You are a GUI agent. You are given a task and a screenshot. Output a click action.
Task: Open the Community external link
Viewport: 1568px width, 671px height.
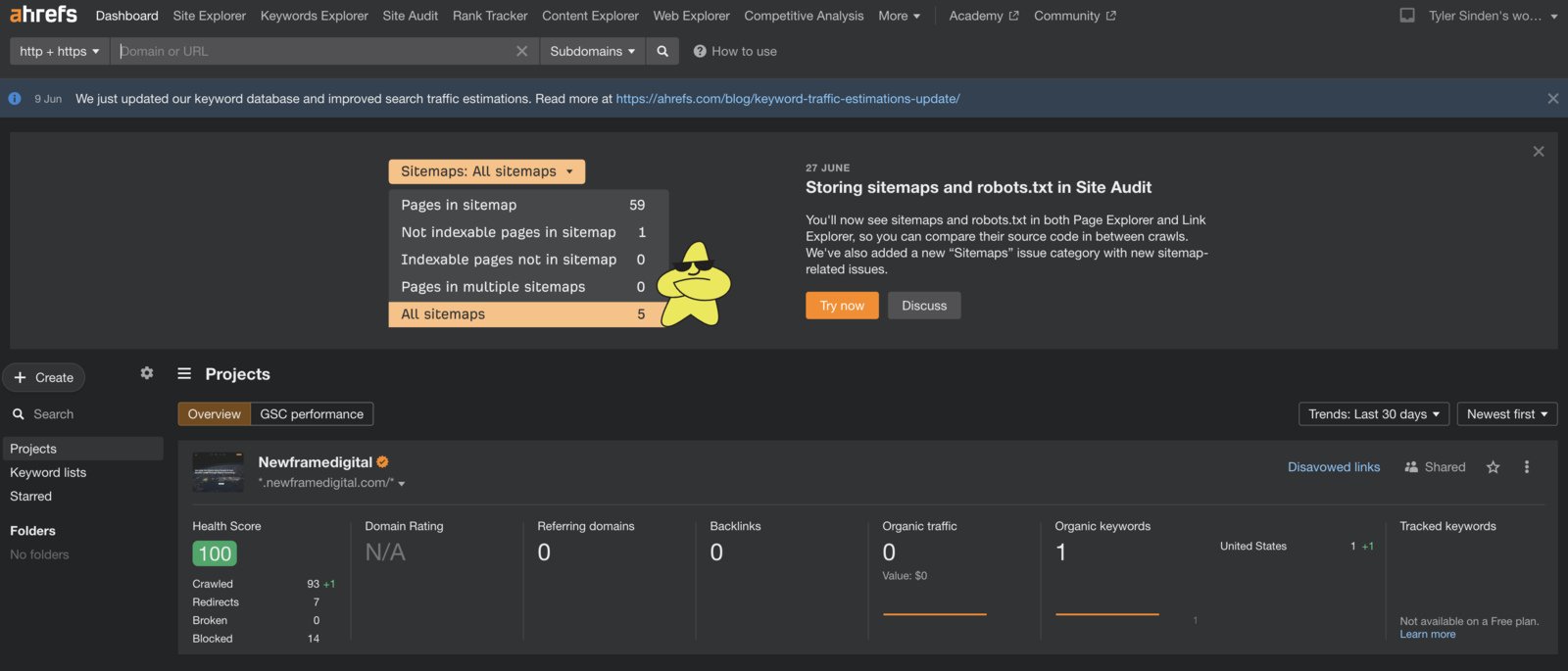(x=1074, y=16)
